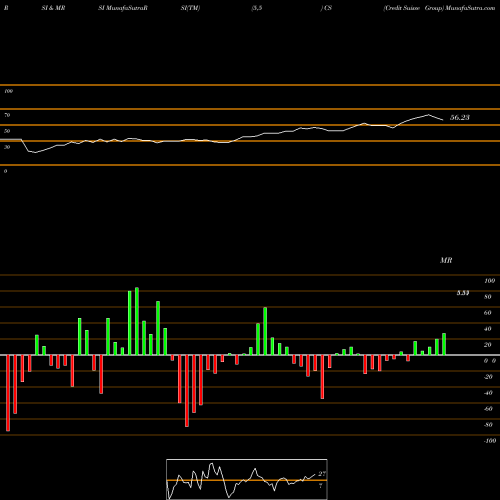Image resolution: width=500 pixels, height=500 pixels.
Task: Click the 'SI(TM)' header label
Action: (x=190, y=8)
